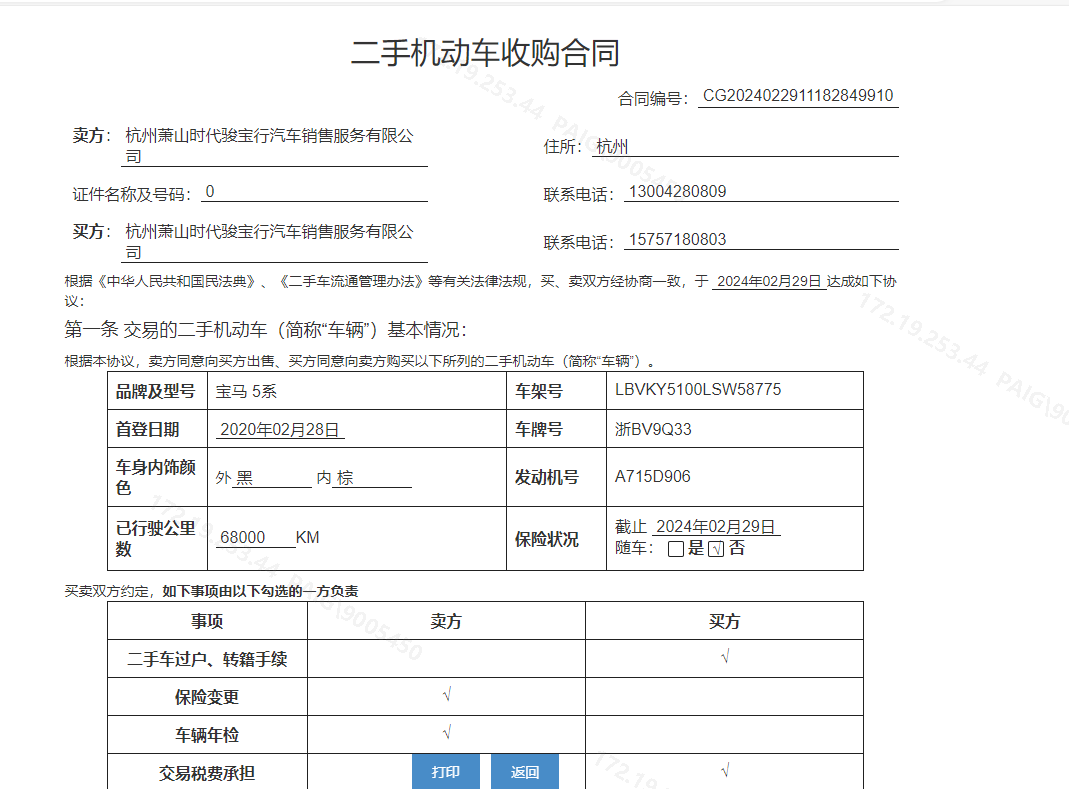Click the 品牌及型号 header cell
The height and width of the screenshot is (789, 1069).
[x=157, y=391]
